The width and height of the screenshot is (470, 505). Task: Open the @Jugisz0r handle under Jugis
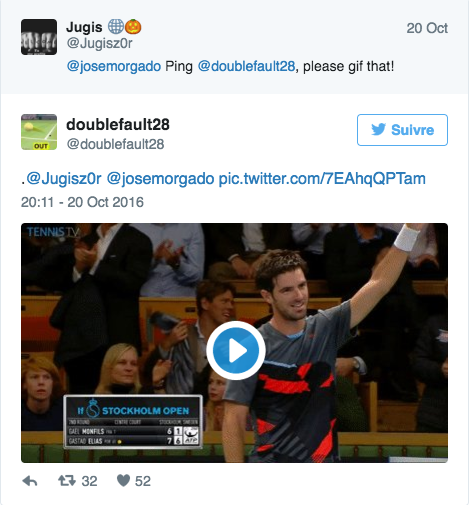pyautogui.click(x=99, y=43)
